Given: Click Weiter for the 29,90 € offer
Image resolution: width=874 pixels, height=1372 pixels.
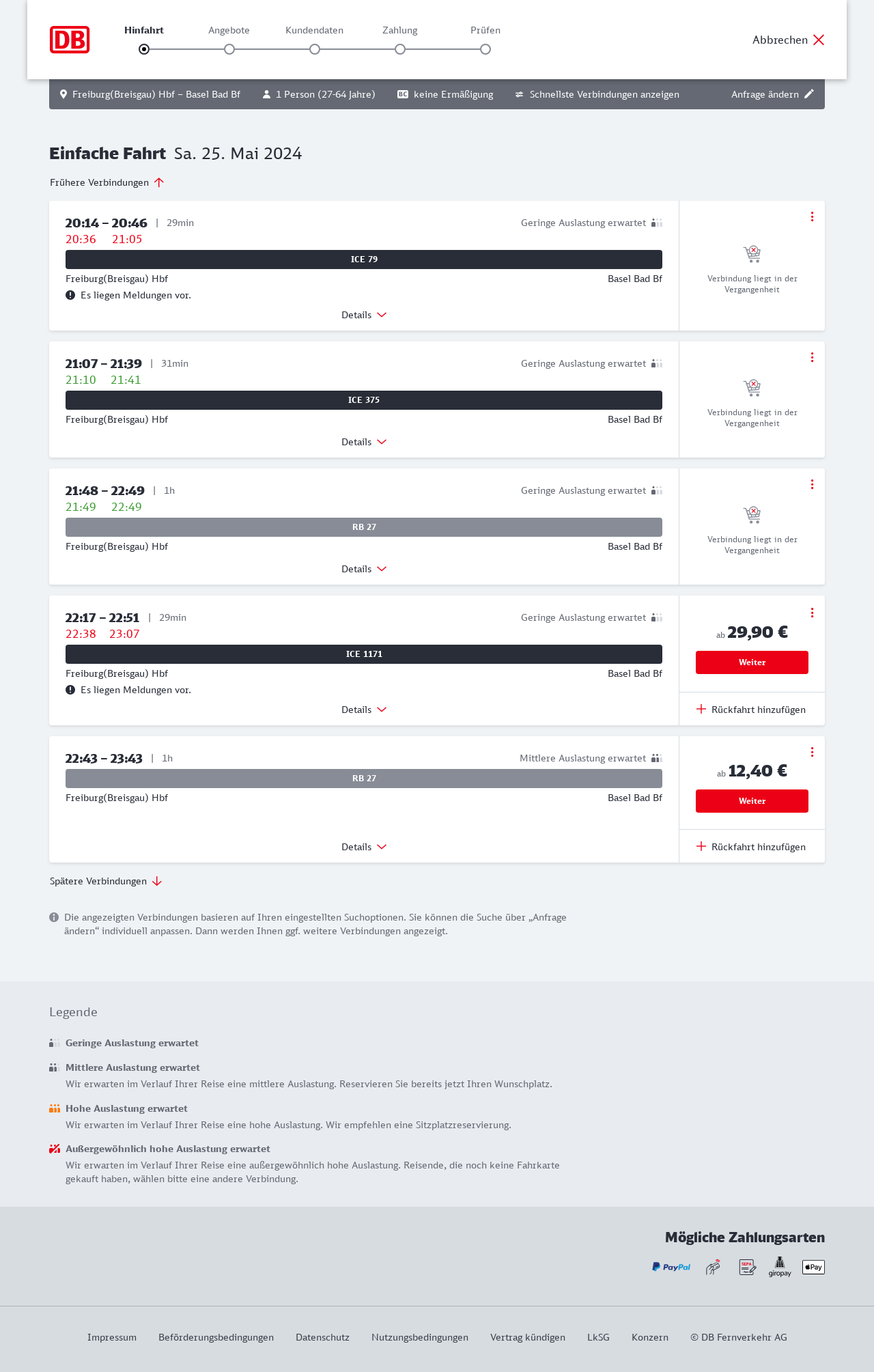Looking at the screenshot, I should 752,662.
